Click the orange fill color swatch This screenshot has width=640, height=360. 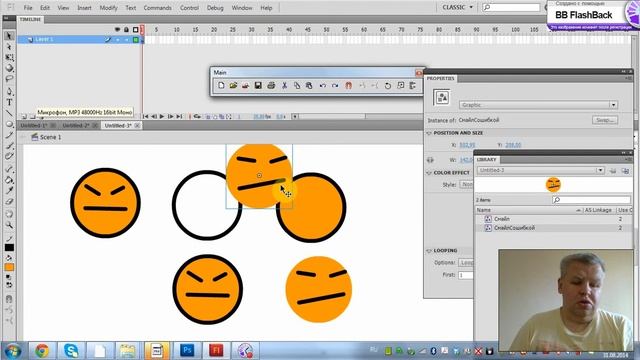coord(9,267)
